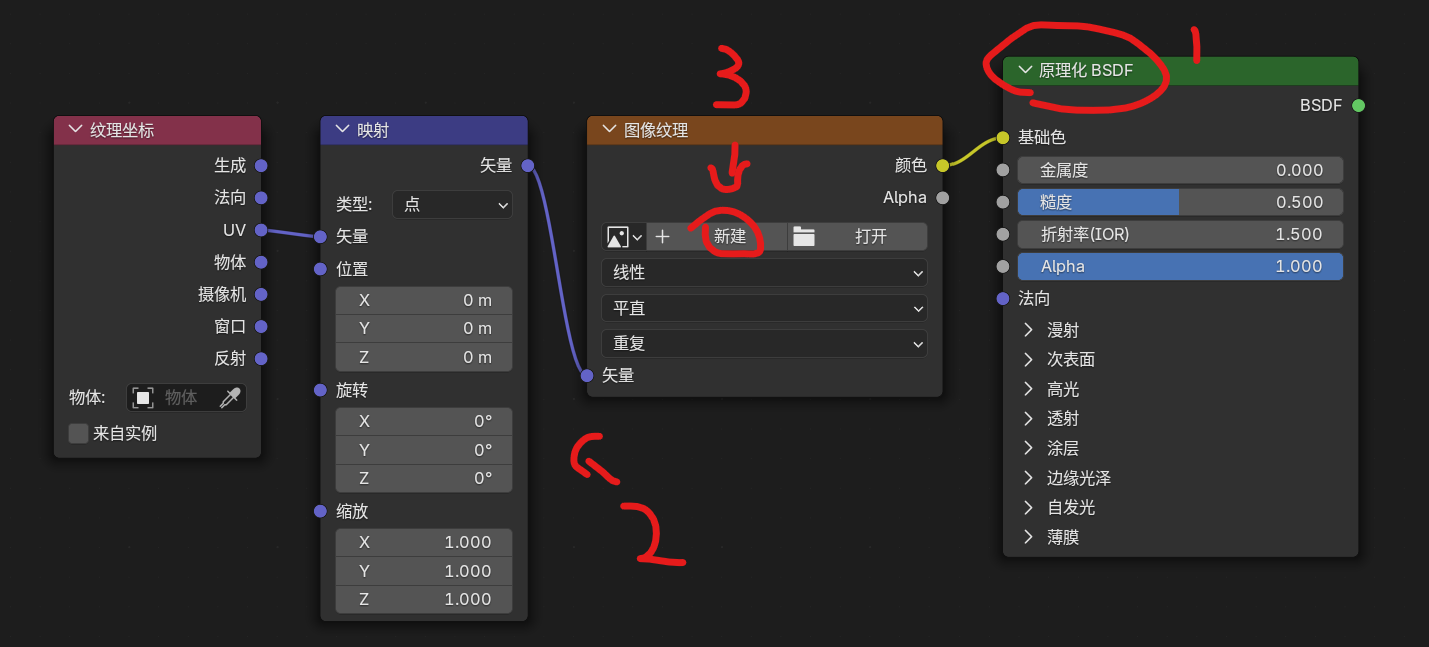The image size is (1429, 647).
Task: Collapse the 图像纹理 node
Action: [x=609, y=130]
